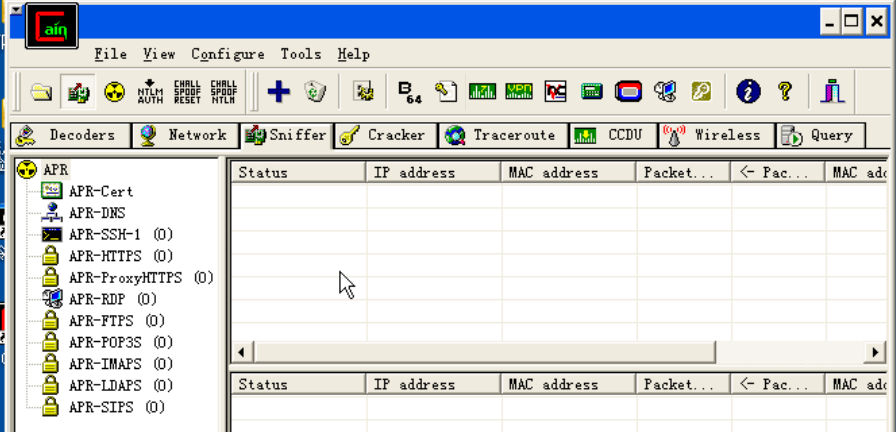Switch to the Network tab
The width and height of the screenshot is (896, 432).
pyautogui.click(x=185, y=136)
